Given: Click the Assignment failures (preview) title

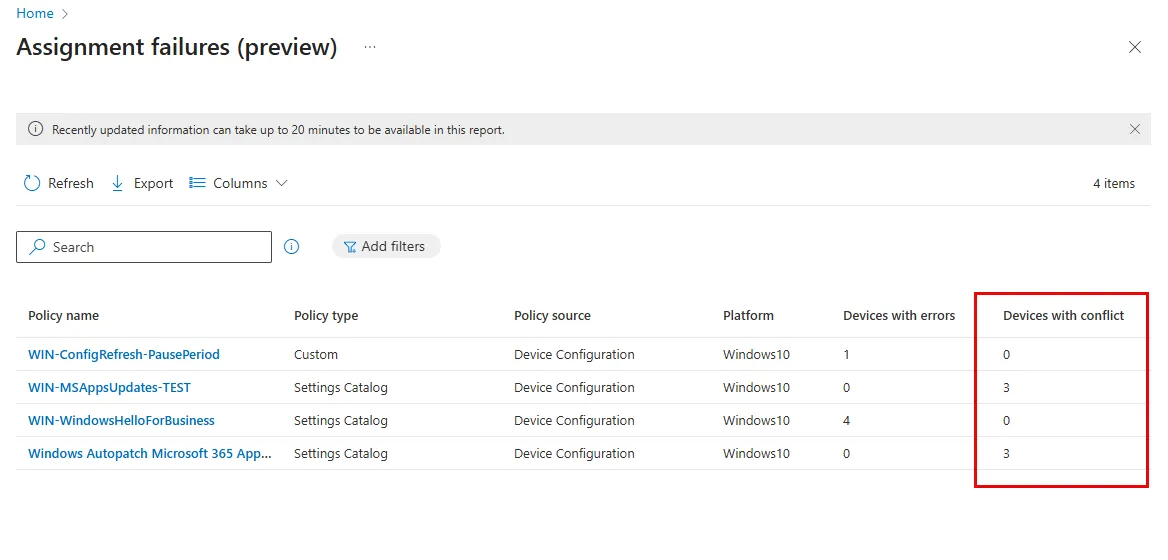Looking at the screenshot, I should click(177, 47).
